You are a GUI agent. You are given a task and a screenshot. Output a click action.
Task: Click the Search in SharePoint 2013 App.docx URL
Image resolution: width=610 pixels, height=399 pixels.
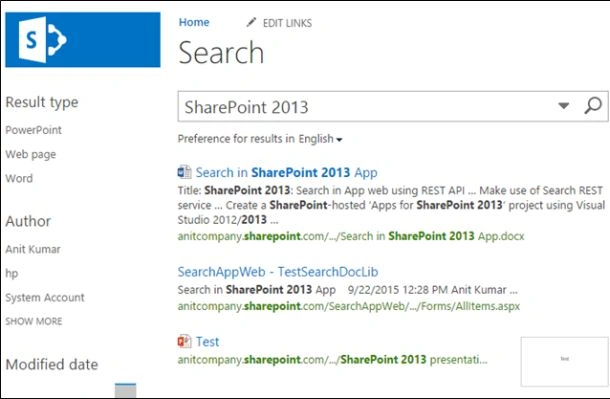tap(351, 236)
